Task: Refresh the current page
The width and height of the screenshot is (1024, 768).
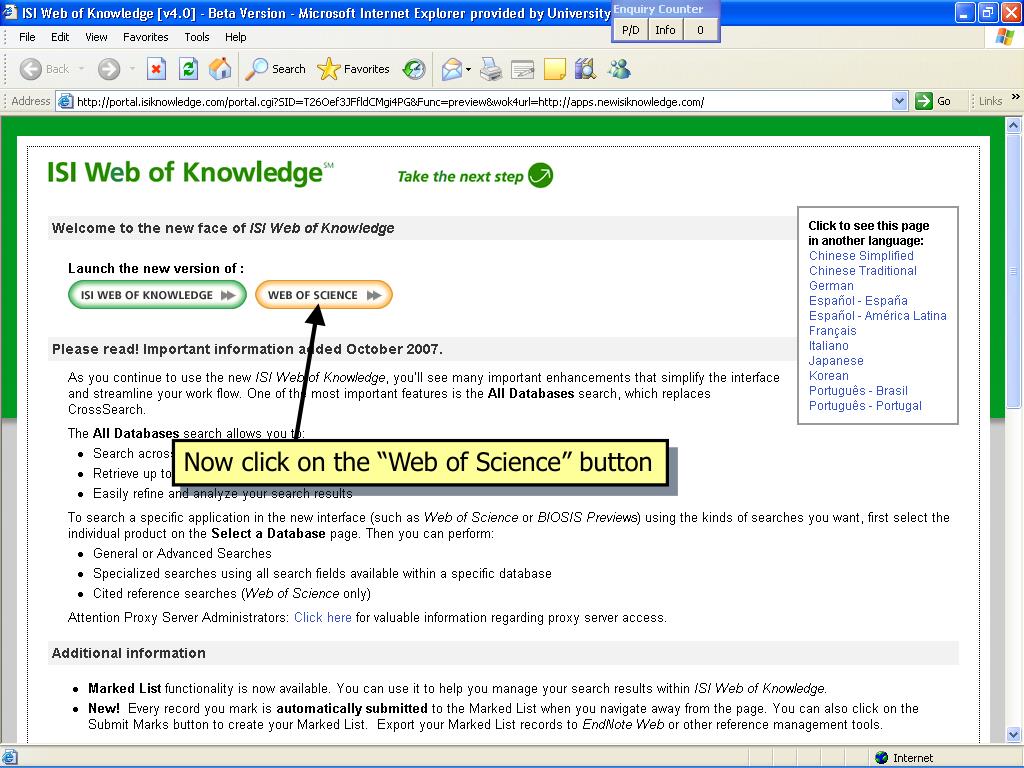Action: [x=188, y=69]
